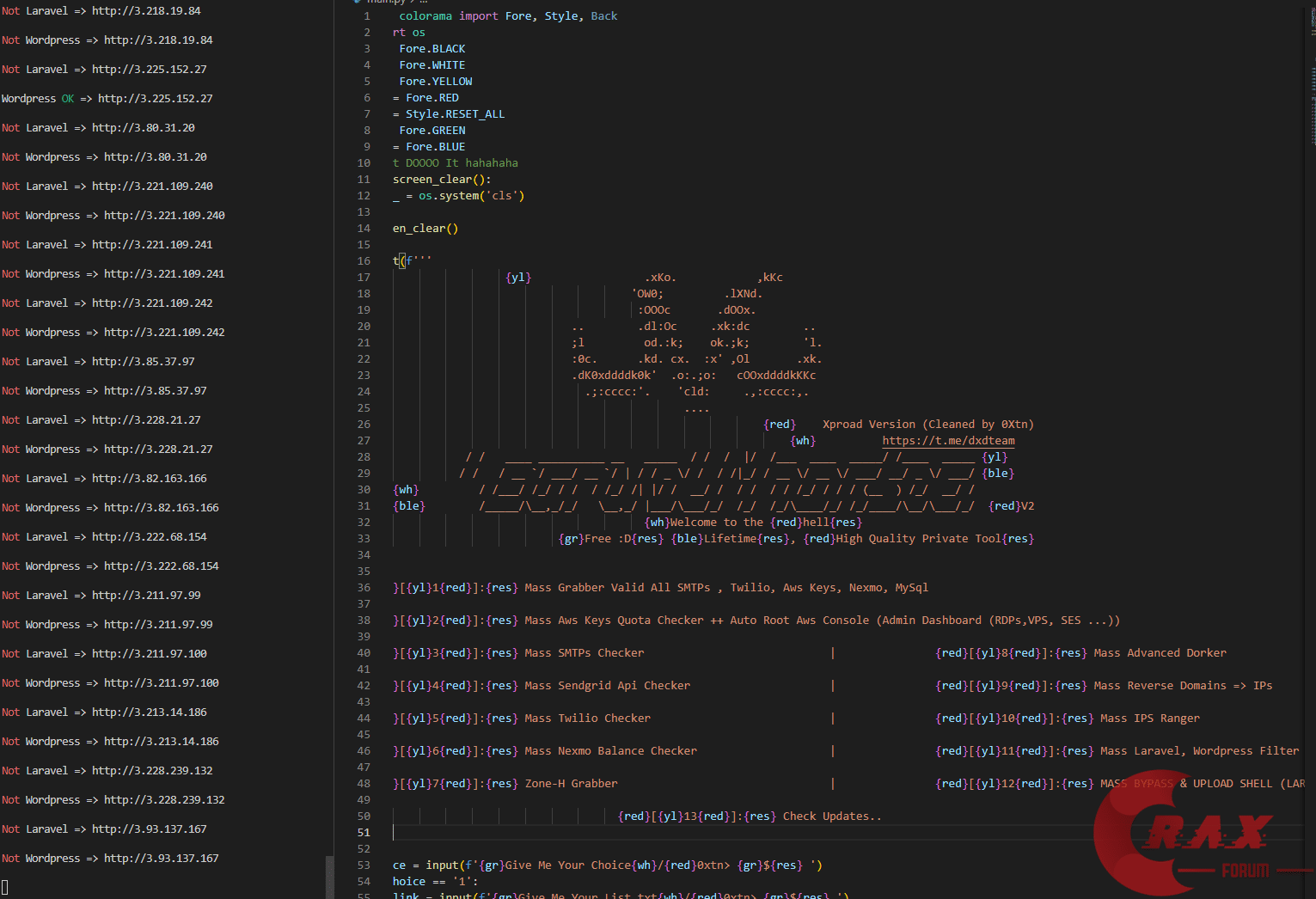1316x899 pixels.
Task: Click "Fore.GREEN" in the code
Action: (x=432, y=131)
